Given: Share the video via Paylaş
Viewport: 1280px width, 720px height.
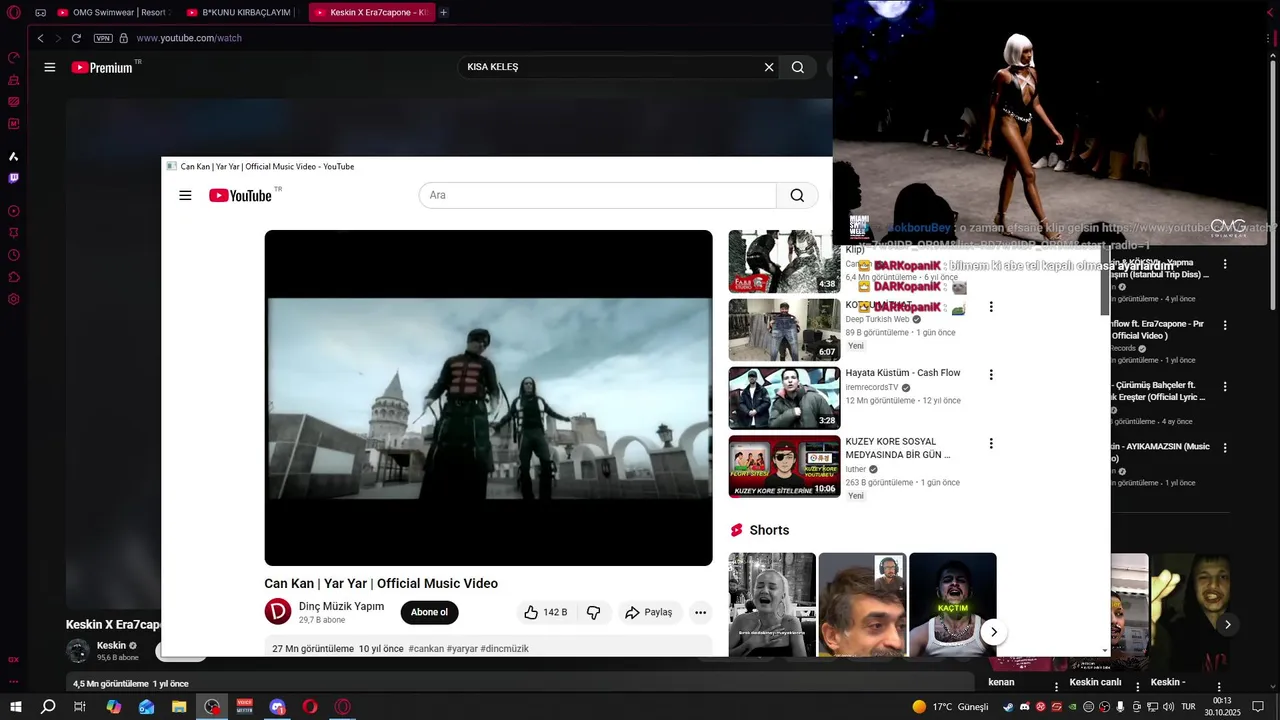Looking at the screenshot, I should pyautogui.click(x=649, y=612).
